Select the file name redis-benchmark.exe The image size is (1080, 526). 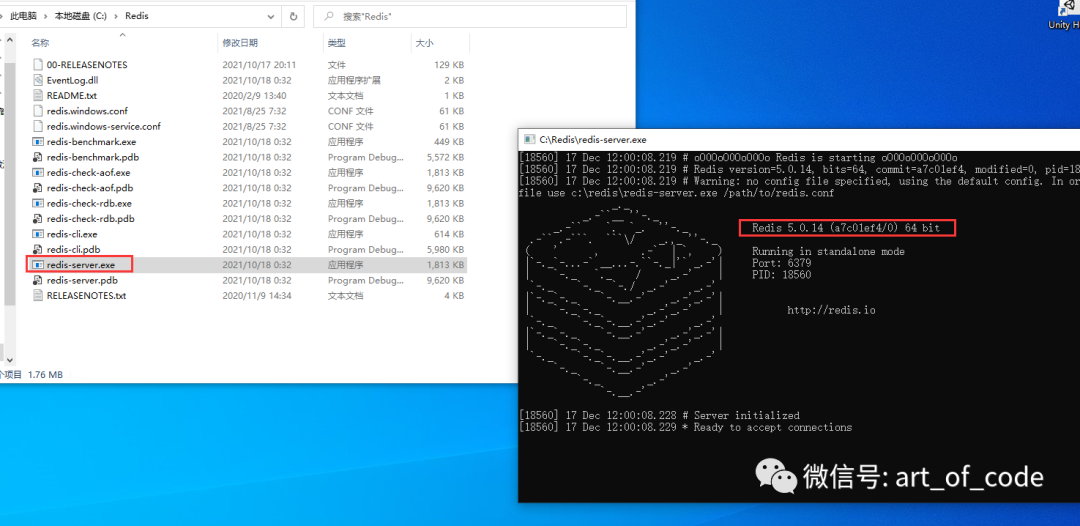pos(92,142)
